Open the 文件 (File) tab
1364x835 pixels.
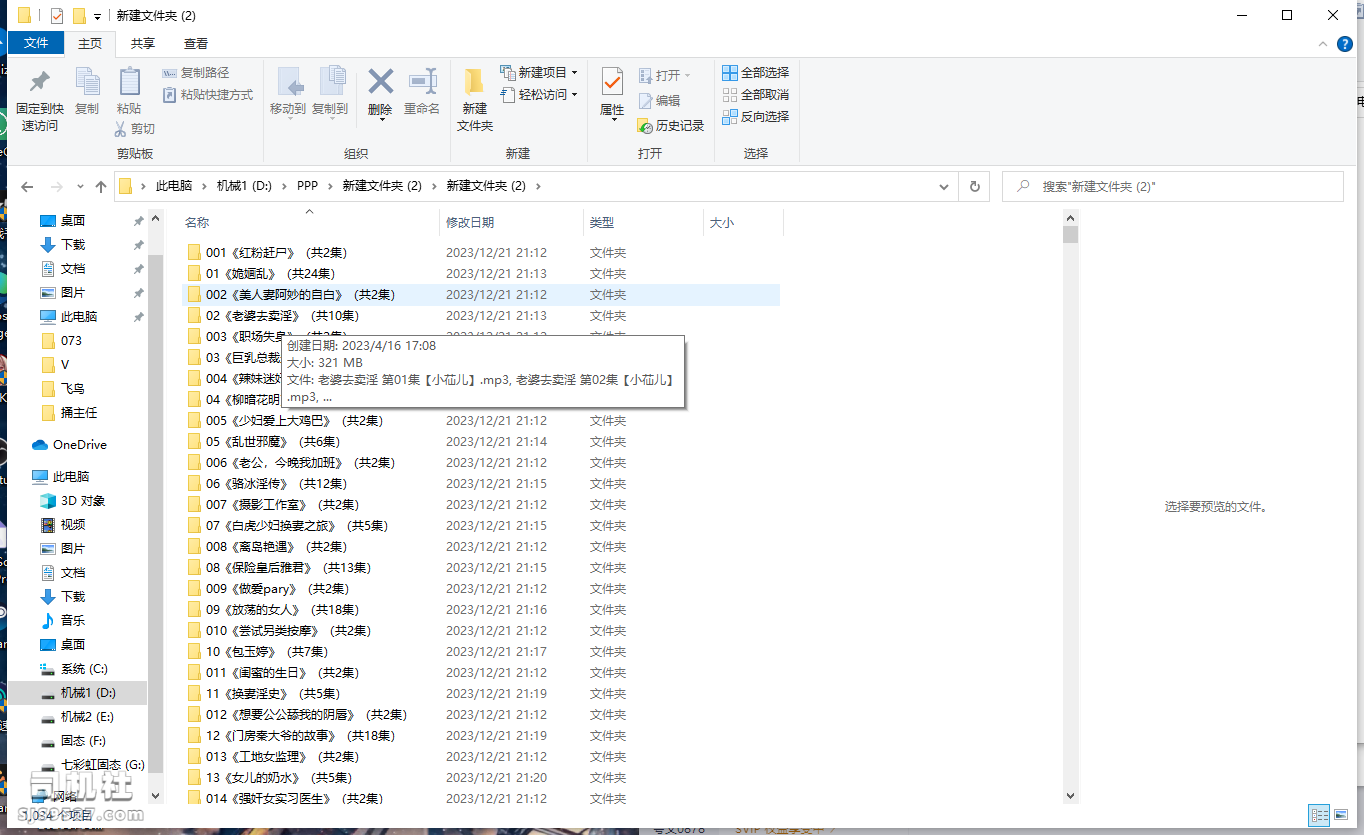tap(36, 43)
